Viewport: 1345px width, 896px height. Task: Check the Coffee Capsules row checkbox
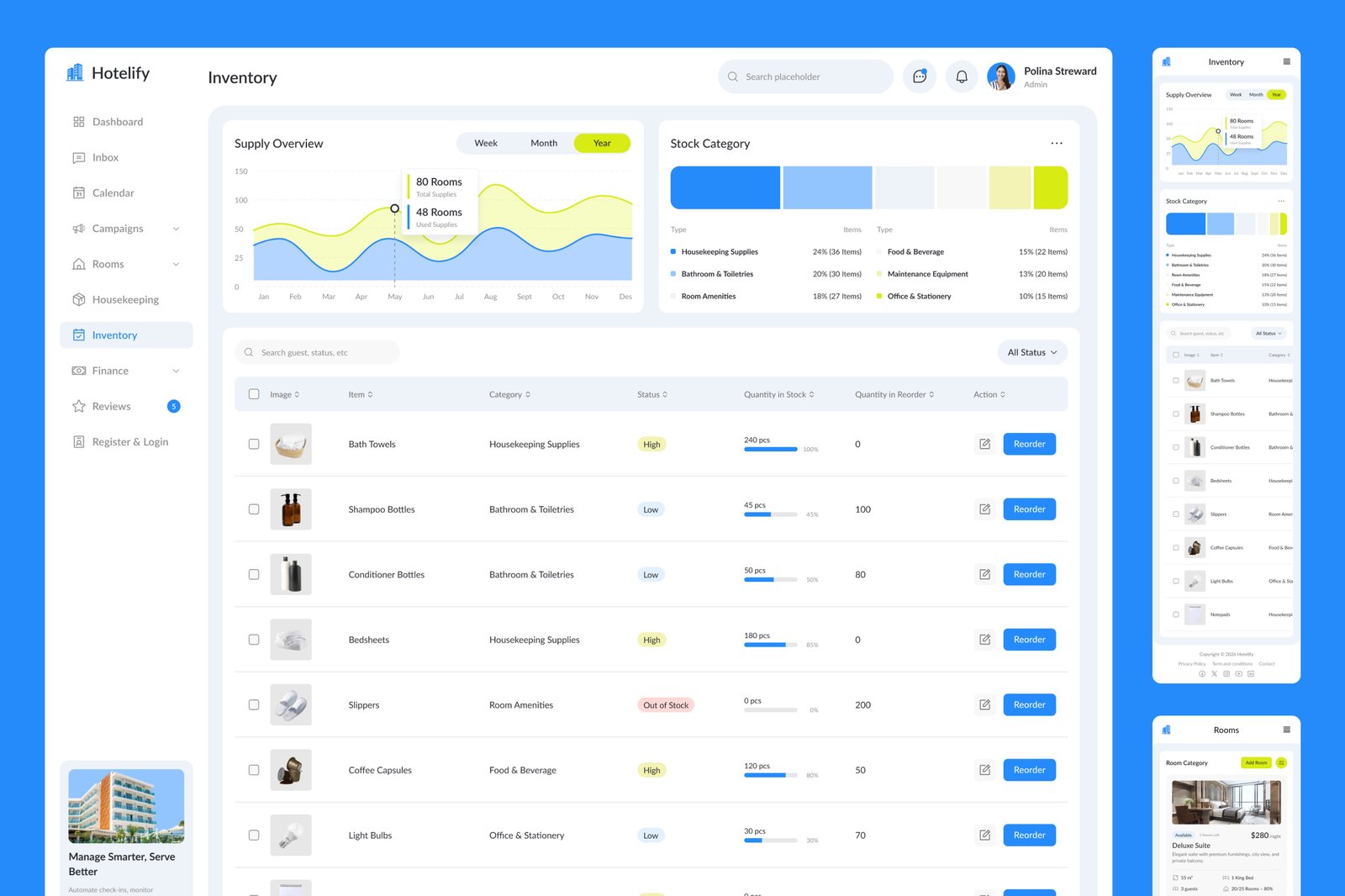click(x=253, y=769)
